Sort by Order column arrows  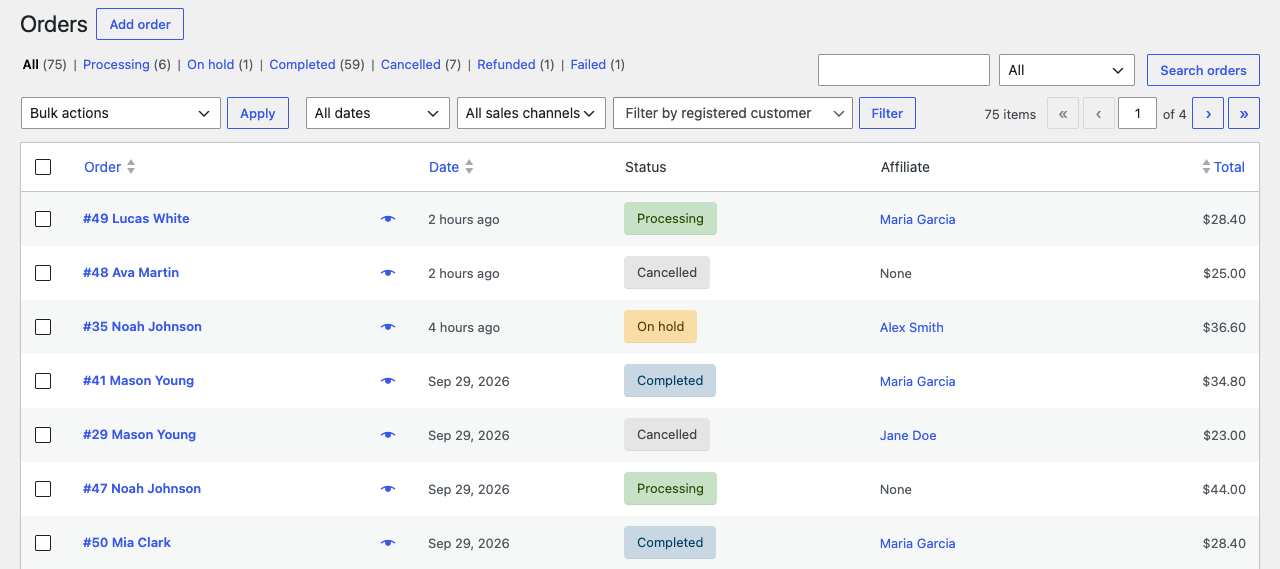point(131,167)
